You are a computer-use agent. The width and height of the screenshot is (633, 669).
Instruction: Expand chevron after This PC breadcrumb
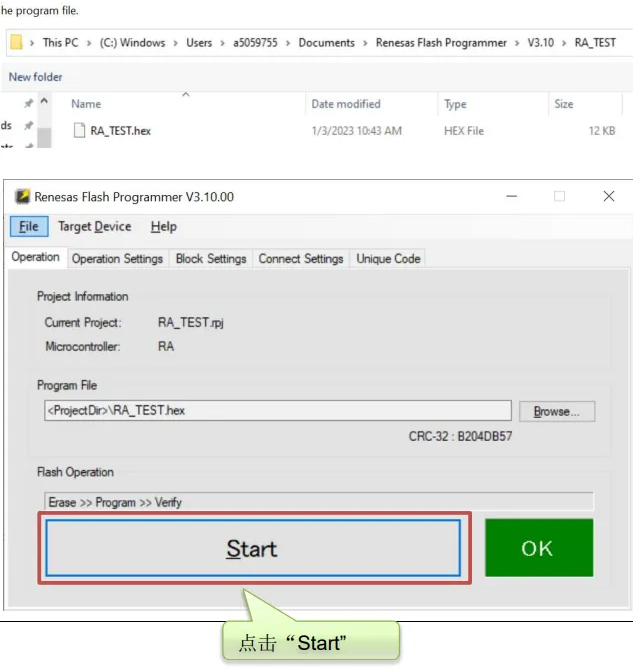click(x=89, y=43)
